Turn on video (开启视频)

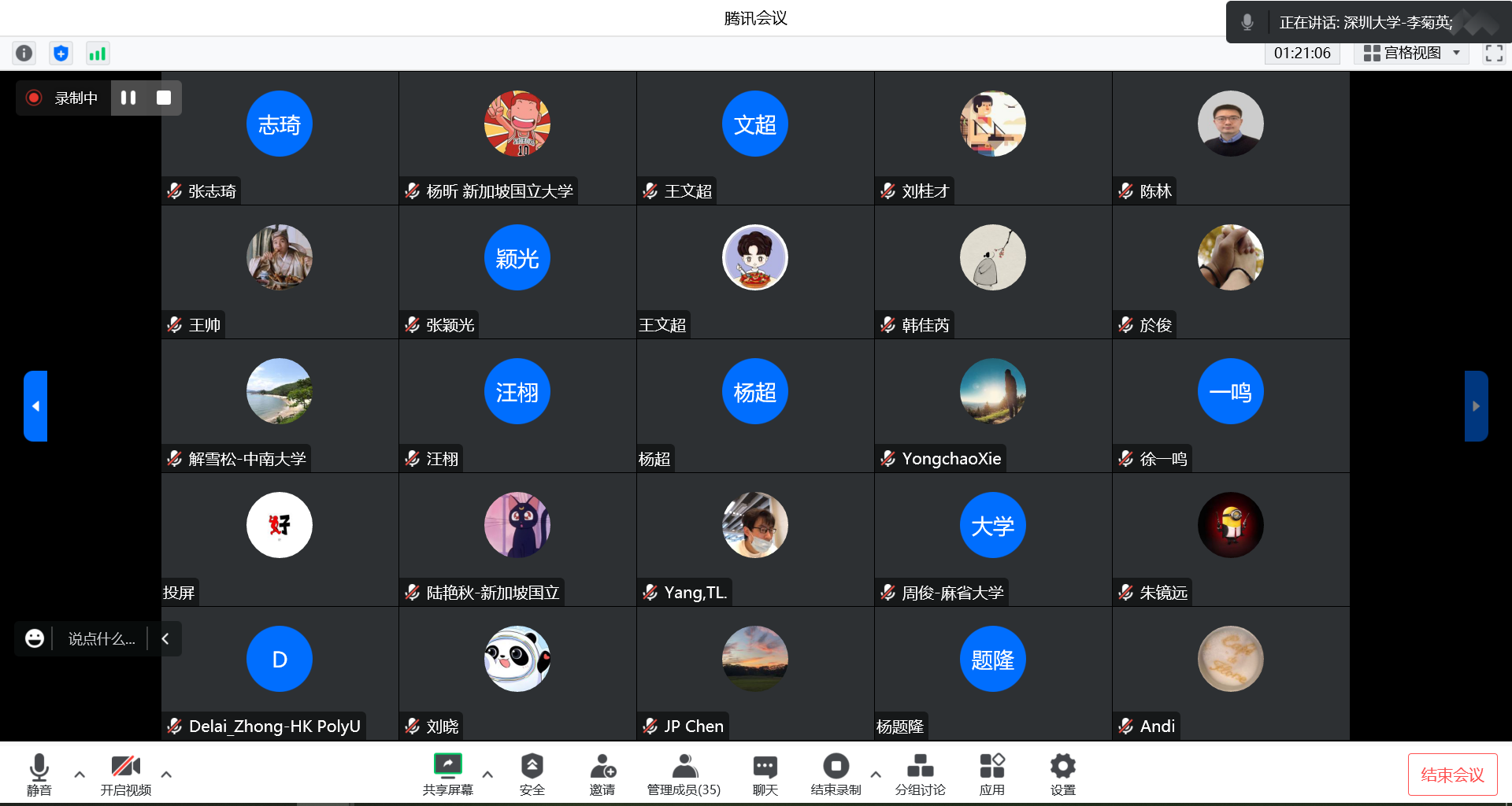pyautogui.click(x=125, y=775)
